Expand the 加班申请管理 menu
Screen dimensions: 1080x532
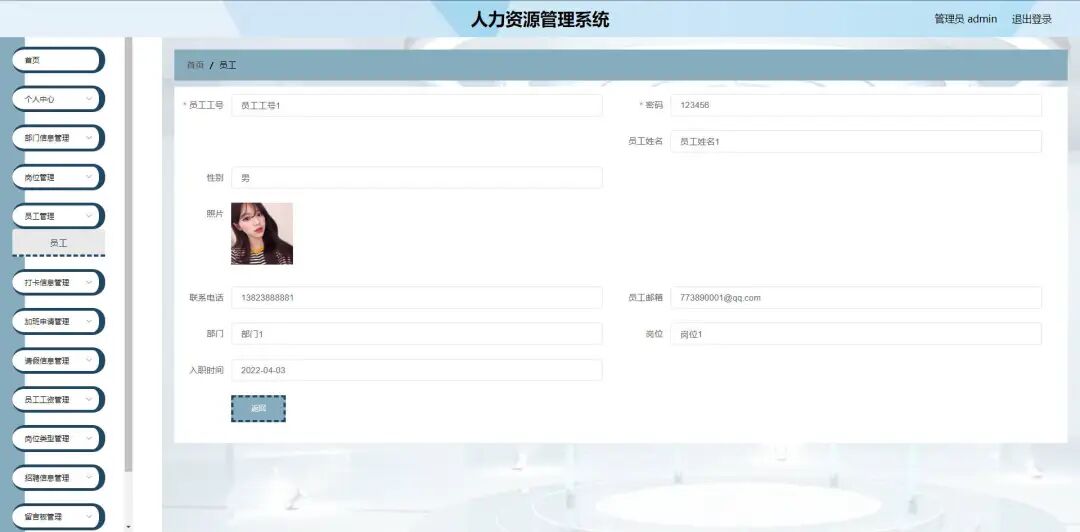58,321
